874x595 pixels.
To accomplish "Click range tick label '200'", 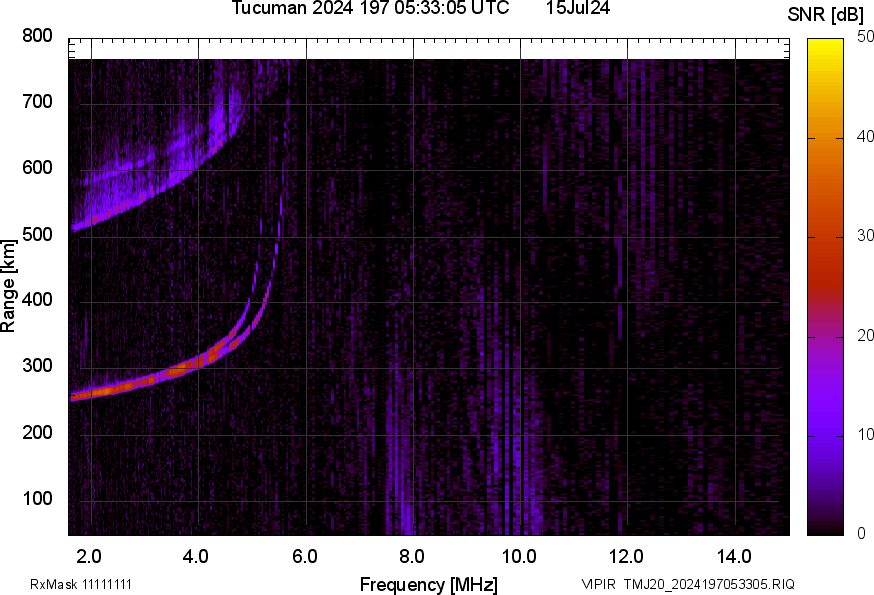I will click(x=37, y=432).
